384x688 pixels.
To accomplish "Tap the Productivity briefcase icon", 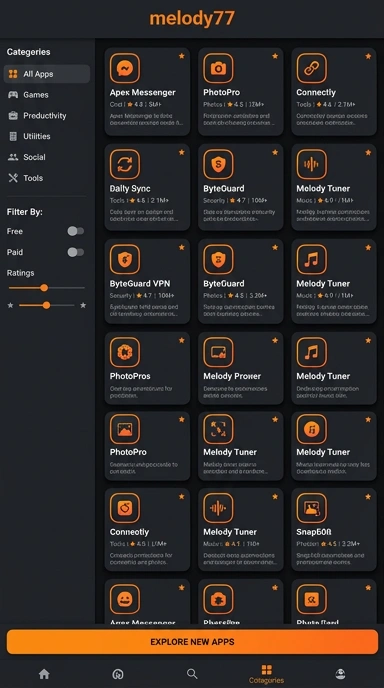I will (13, 115).
